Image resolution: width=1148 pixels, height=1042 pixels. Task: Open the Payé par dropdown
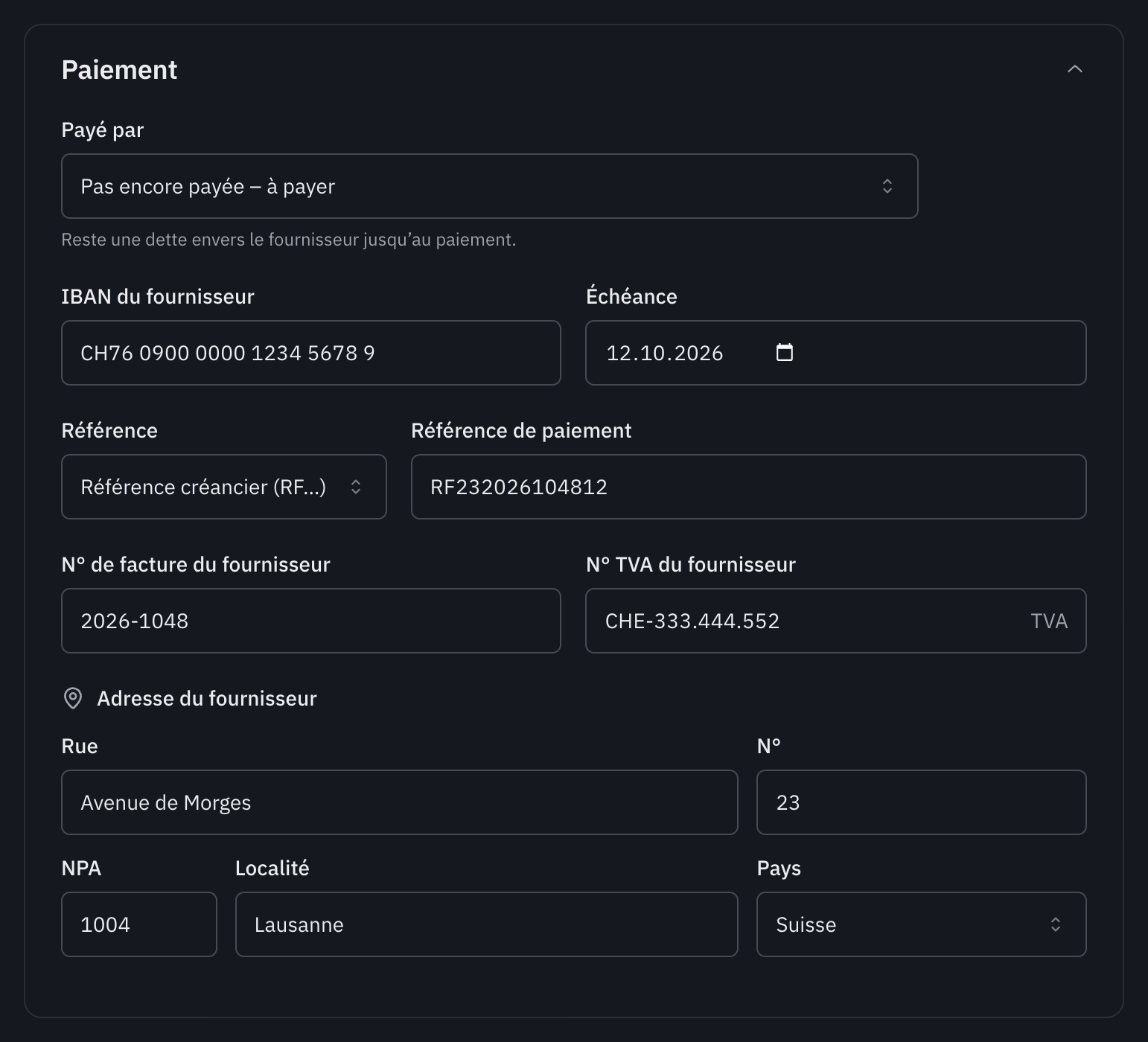click(x=489, y=186)
